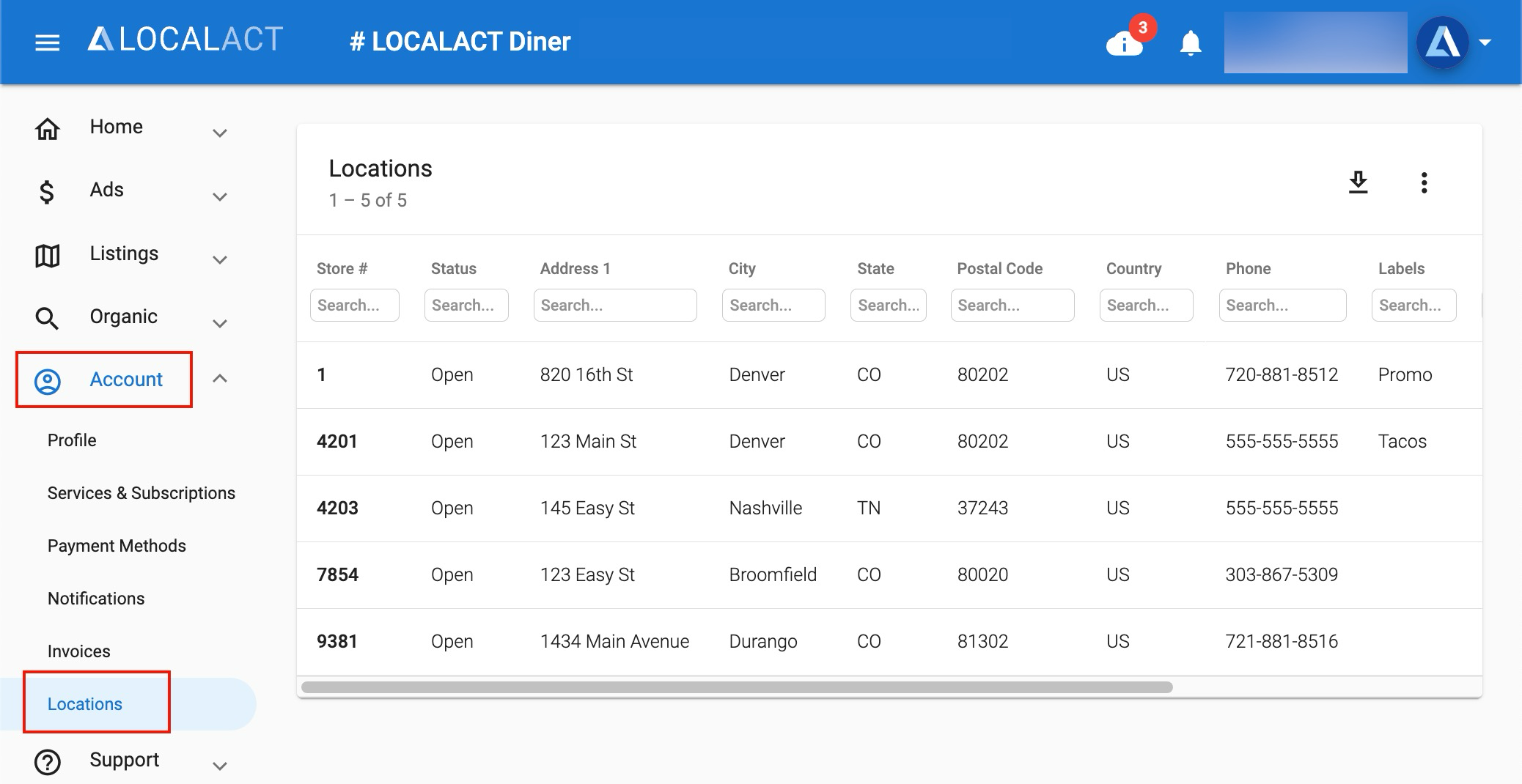Click the Status search field
The width and height of the screenshot is (1522, 784).
click(466, 305)
